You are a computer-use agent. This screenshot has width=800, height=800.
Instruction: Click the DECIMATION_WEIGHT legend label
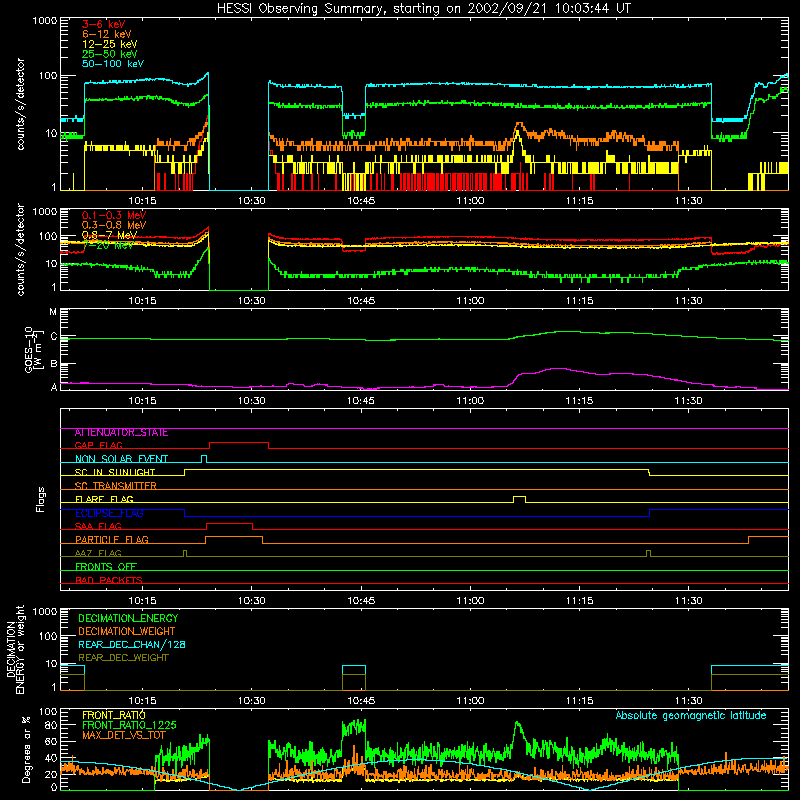pyautogui.click(x=127, y=631)
